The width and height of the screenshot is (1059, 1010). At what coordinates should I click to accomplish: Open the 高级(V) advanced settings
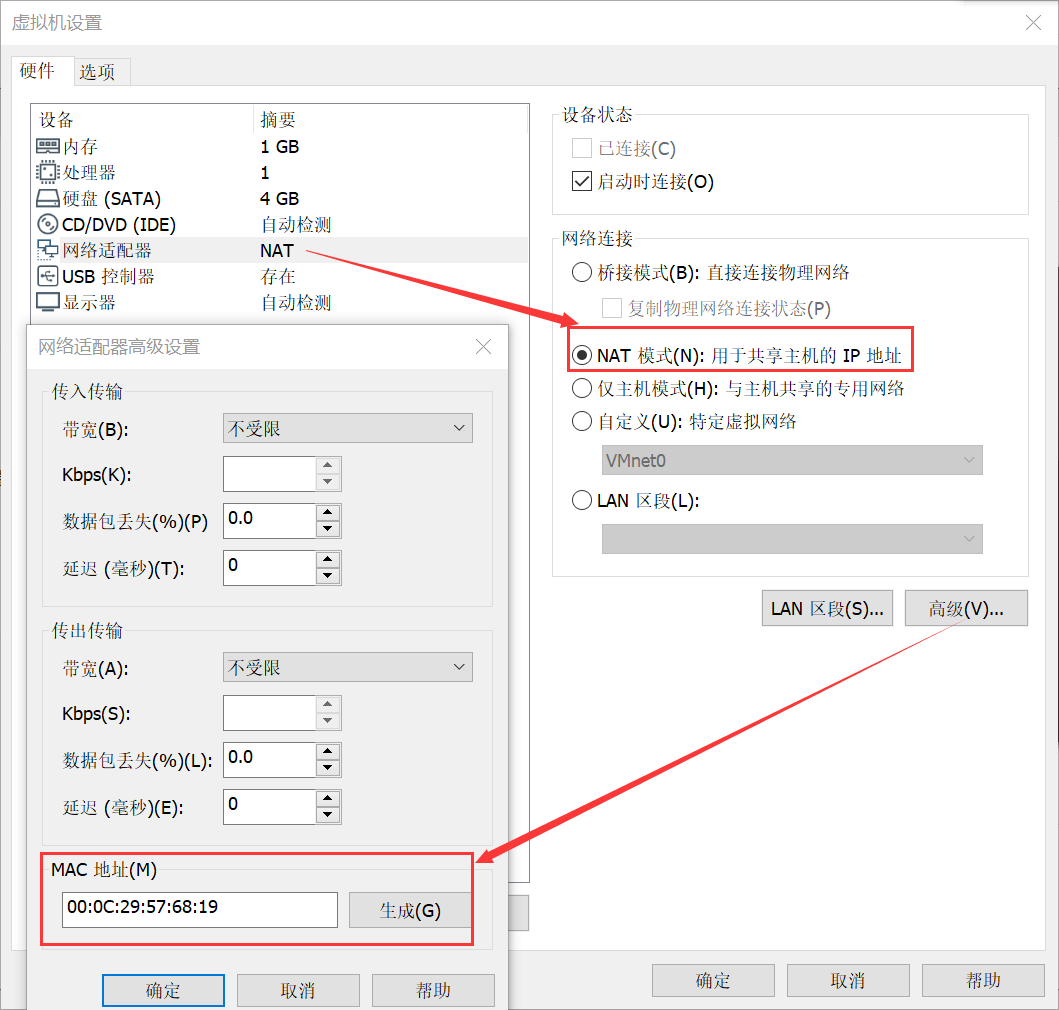(965, 608)
